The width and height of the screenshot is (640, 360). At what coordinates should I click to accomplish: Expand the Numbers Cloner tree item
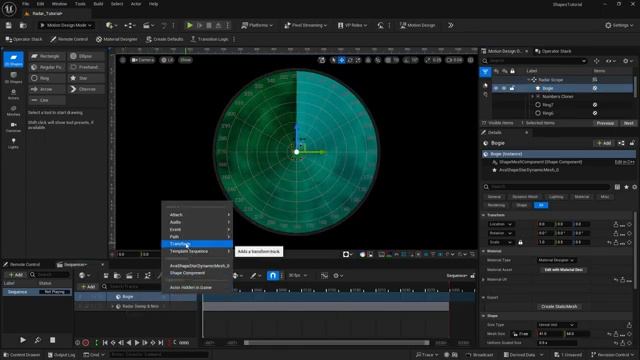[532, 97]
